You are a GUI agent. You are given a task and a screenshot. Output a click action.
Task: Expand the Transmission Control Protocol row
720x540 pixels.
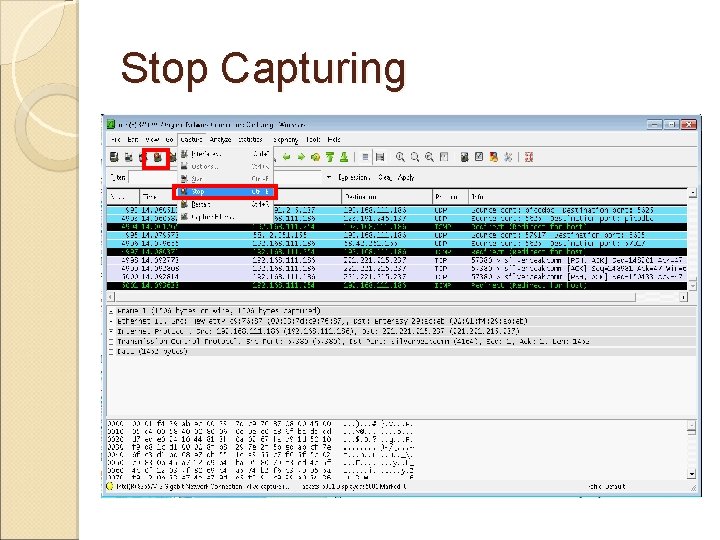point(111,341)
